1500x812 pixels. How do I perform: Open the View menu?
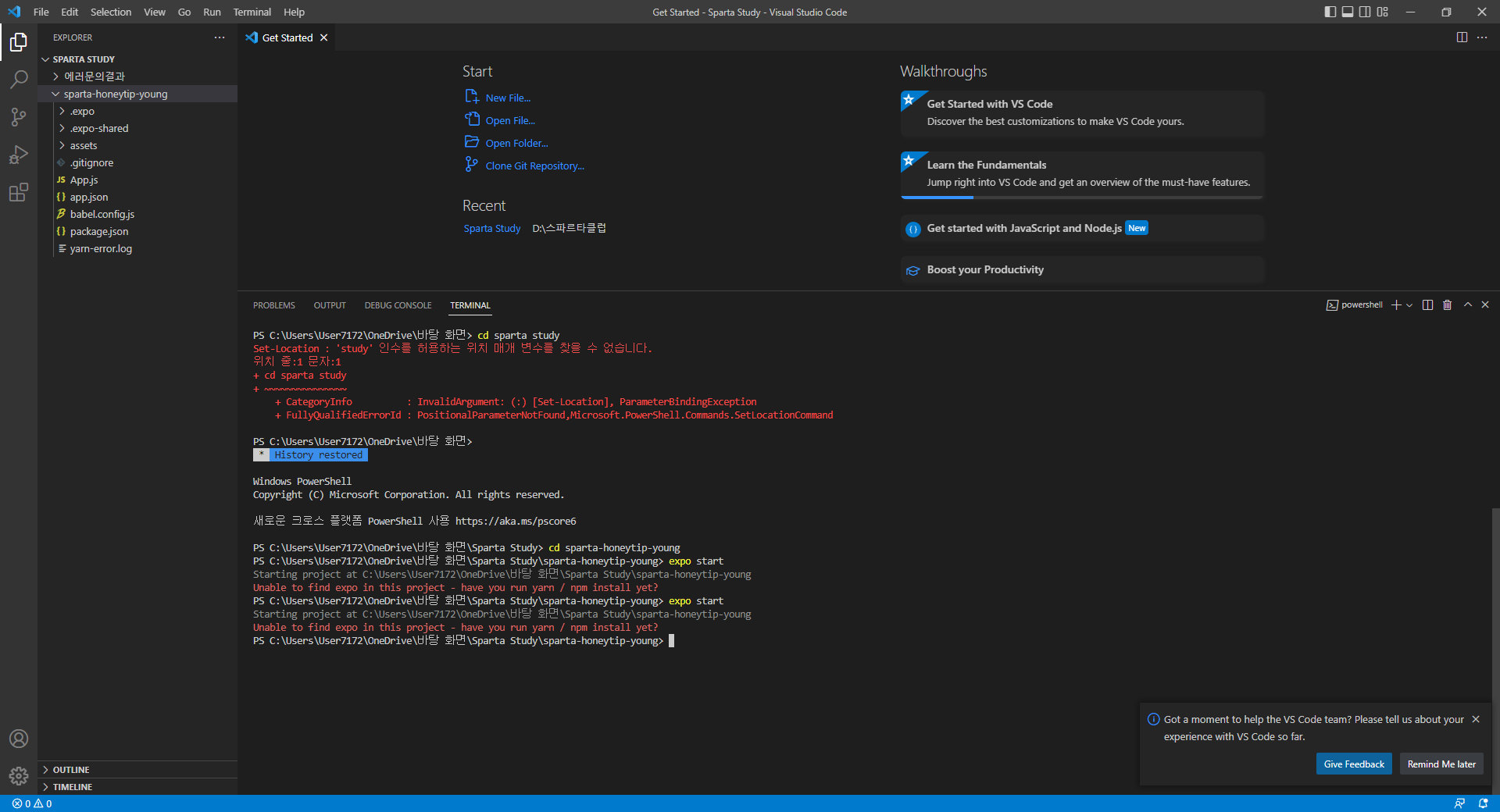pos(155,12)
